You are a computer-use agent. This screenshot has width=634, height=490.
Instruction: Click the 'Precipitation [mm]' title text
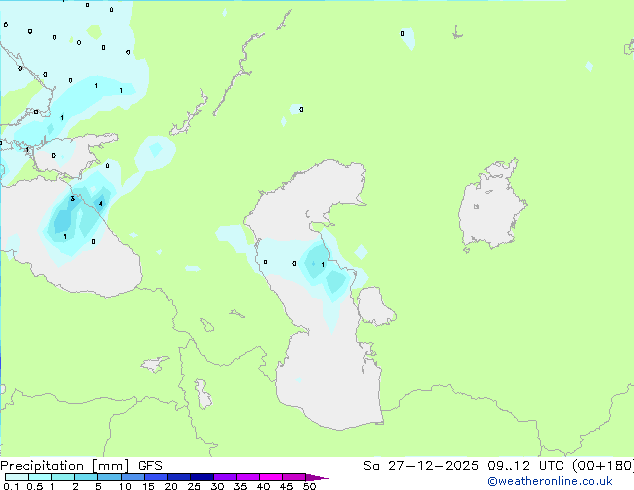point(64,466)
